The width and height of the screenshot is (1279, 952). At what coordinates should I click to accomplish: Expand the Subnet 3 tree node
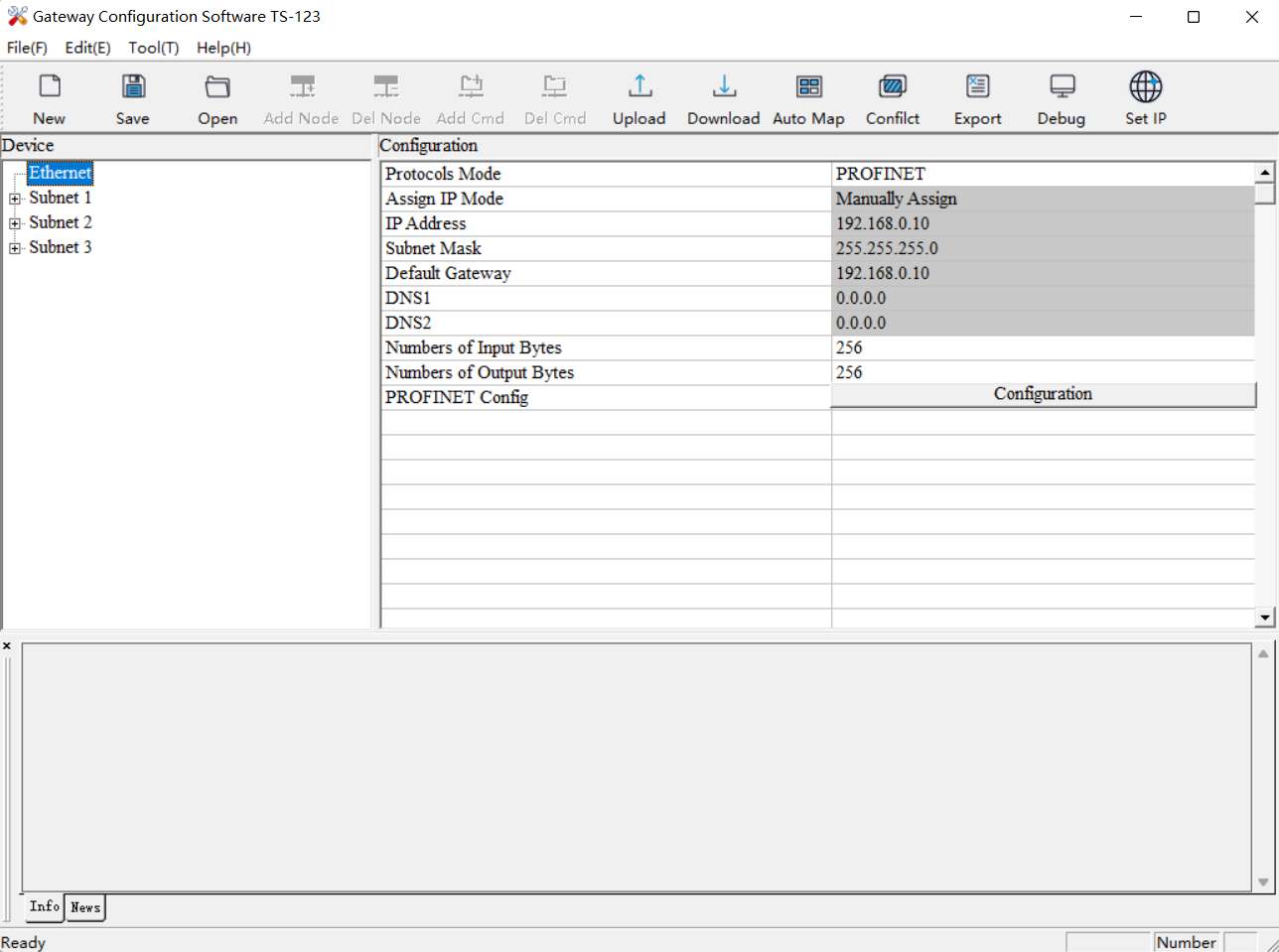pyautogui.click(x=15, y=248)
